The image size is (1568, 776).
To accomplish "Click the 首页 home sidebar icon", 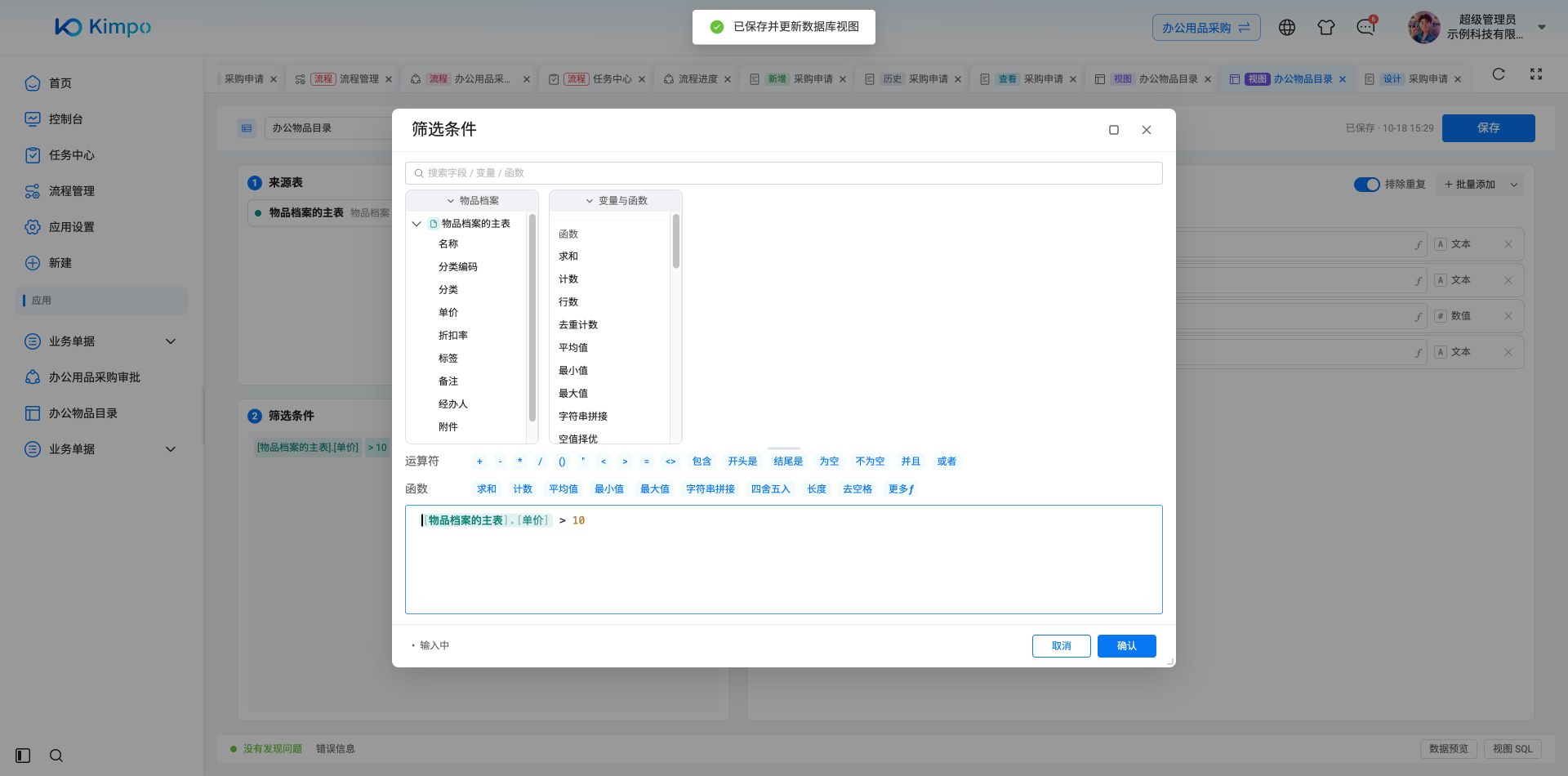I will (x=33, y=83).
